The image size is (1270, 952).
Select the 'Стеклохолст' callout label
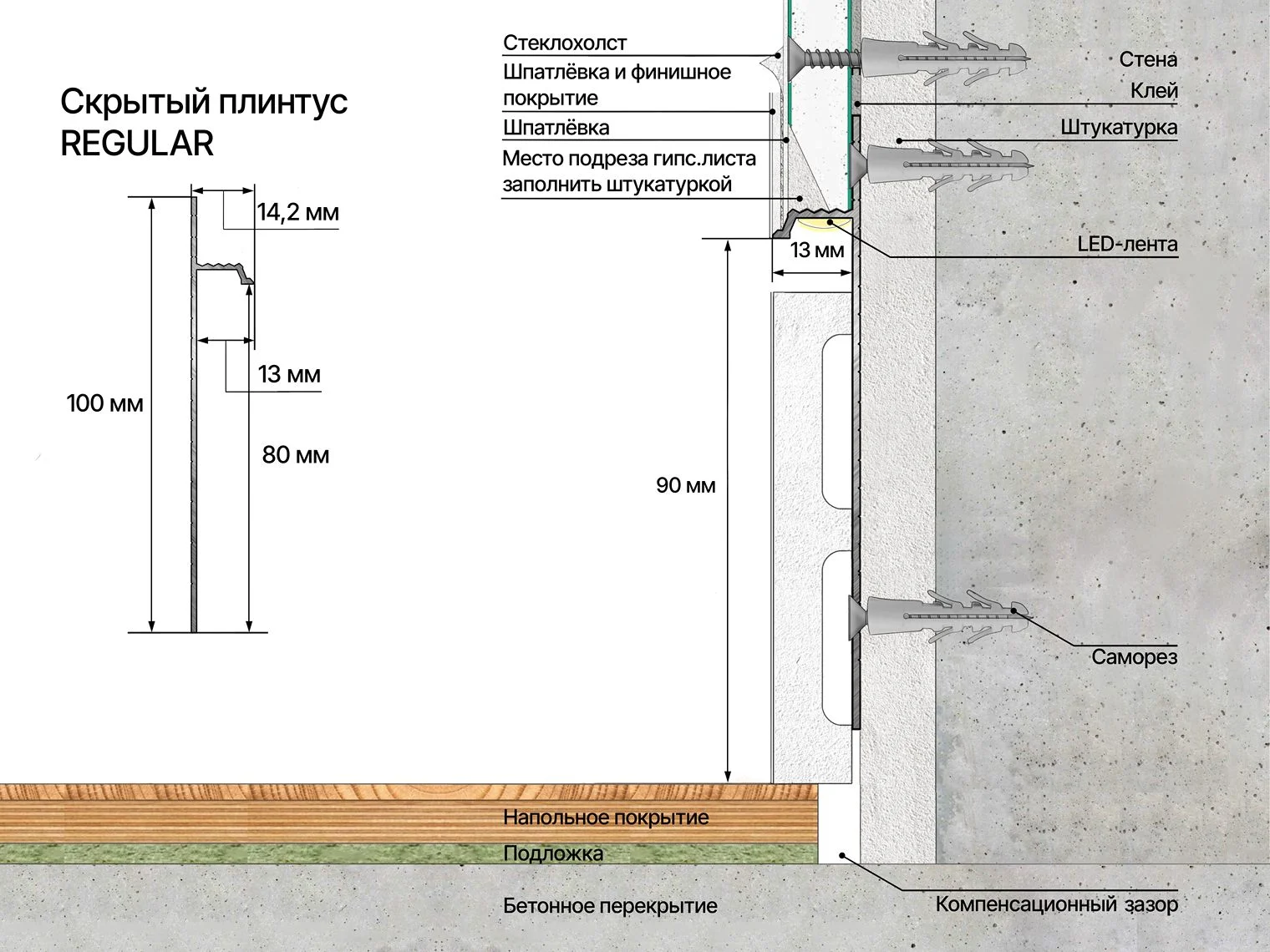(564, 43)
